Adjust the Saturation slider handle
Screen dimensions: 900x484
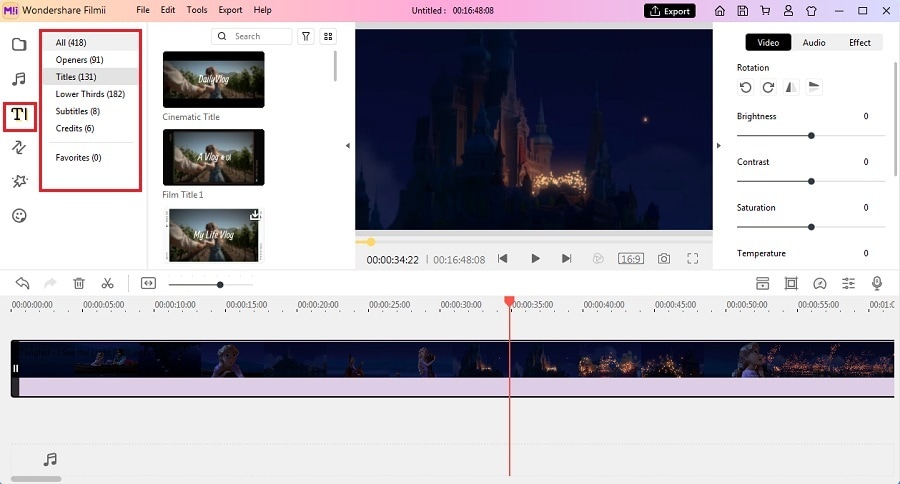click(811, 227)
